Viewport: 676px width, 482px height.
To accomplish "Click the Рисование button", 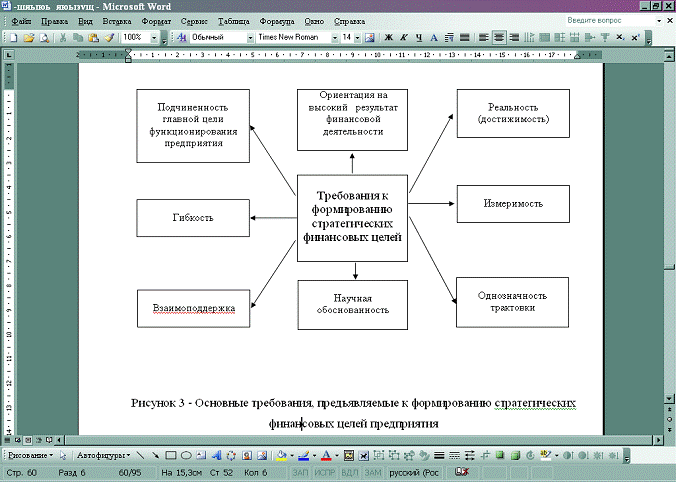I will point(26,455).
